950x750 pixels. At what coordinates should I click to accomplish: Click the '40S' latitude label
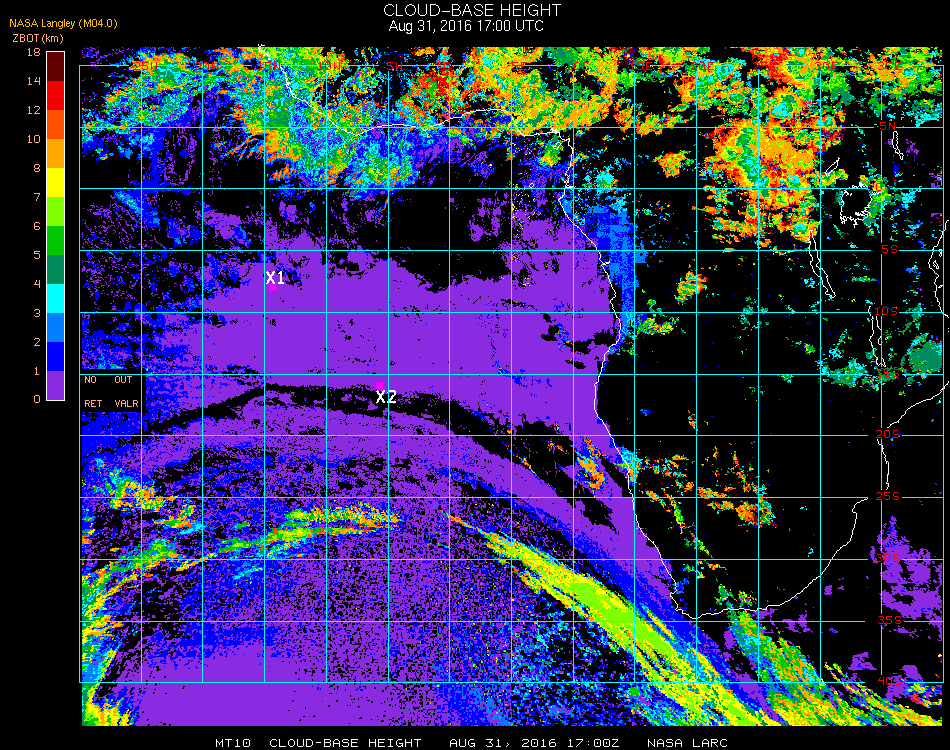[889, 681]
